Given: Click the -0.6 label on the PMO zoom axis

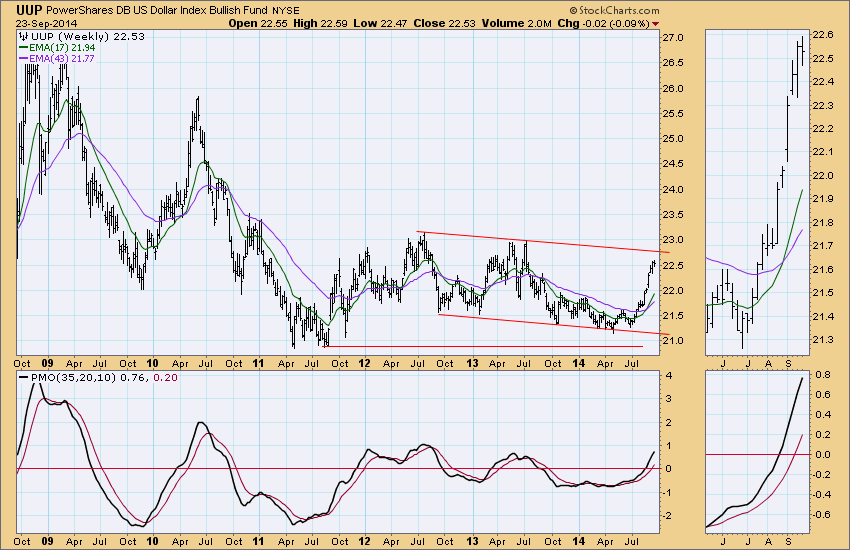Looking at the screenshot, I should click(821, 515).
